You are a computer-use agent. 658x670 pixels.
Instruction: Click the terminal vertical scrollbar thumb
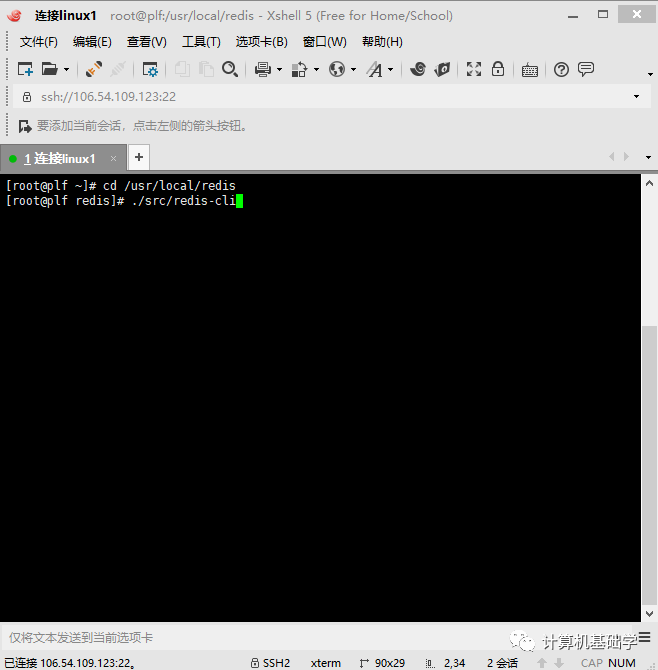tap(649, 466)
